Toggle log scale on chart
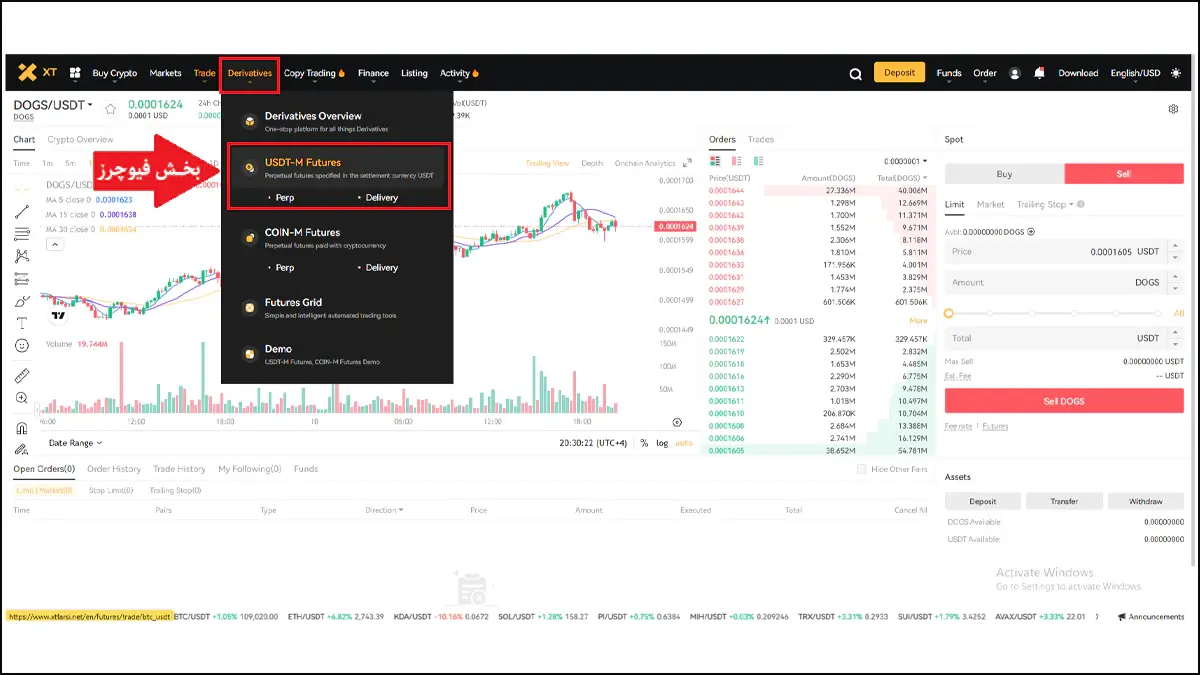 (662, 443)
